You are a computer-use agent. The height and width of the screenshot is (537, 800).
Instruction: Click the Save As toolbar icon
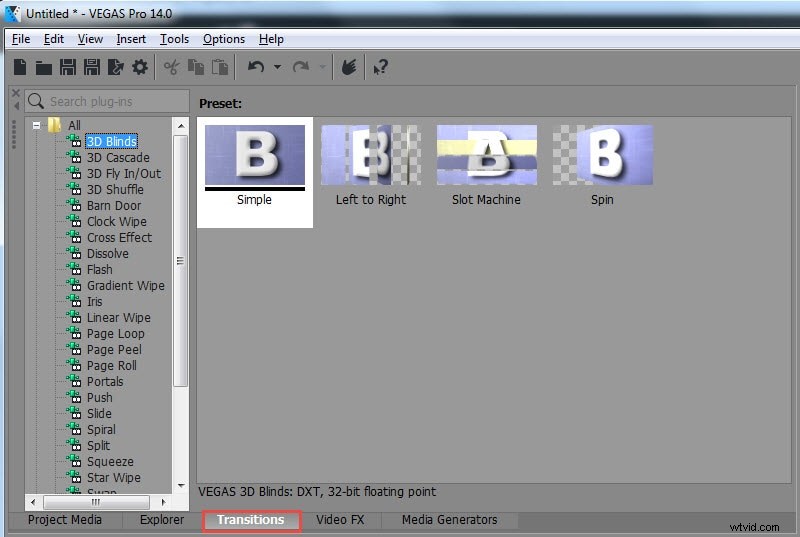click(x=92, y=67)
